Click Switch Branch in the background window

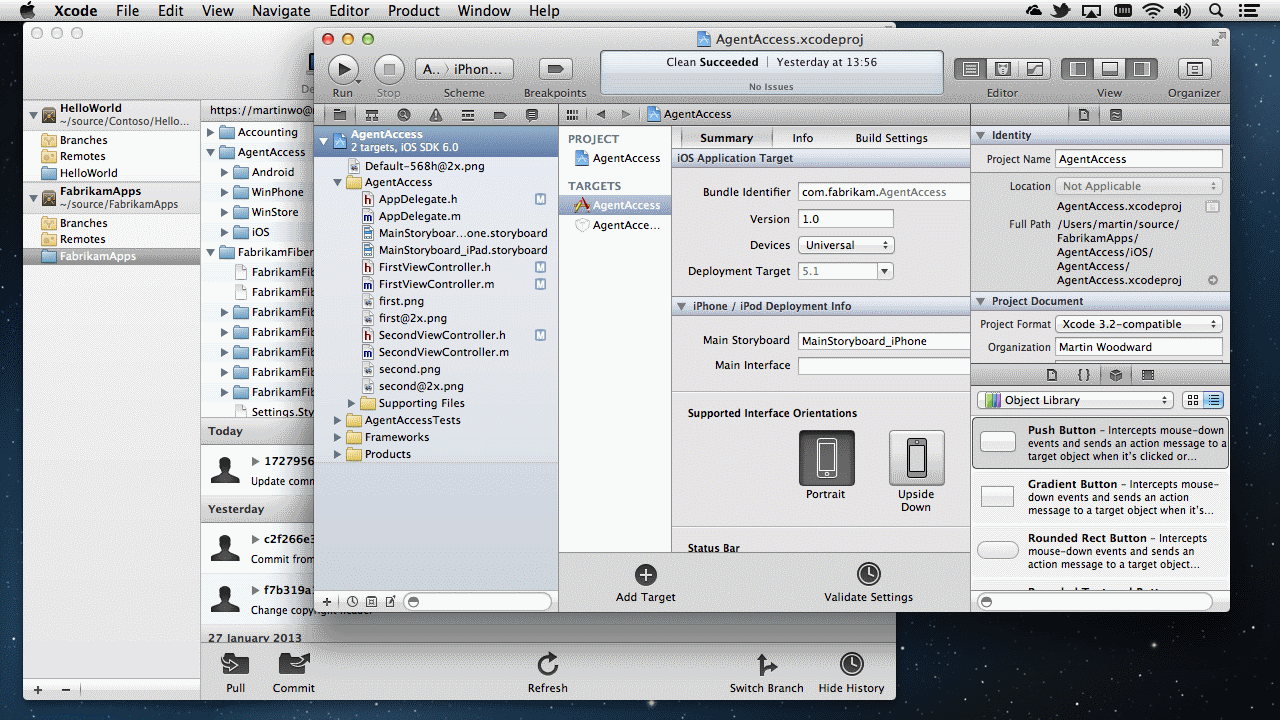pyautogui.click(x=766, y=672)
